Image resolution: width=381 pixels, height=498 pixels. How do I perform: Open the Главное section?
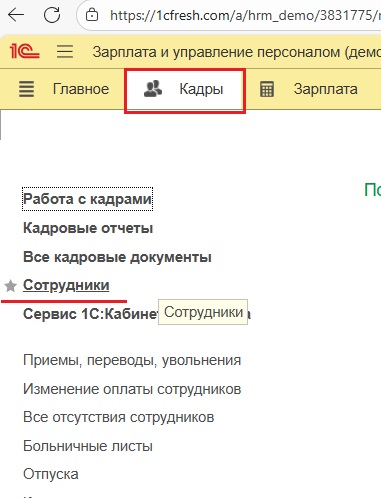click(x=81, y=89)
